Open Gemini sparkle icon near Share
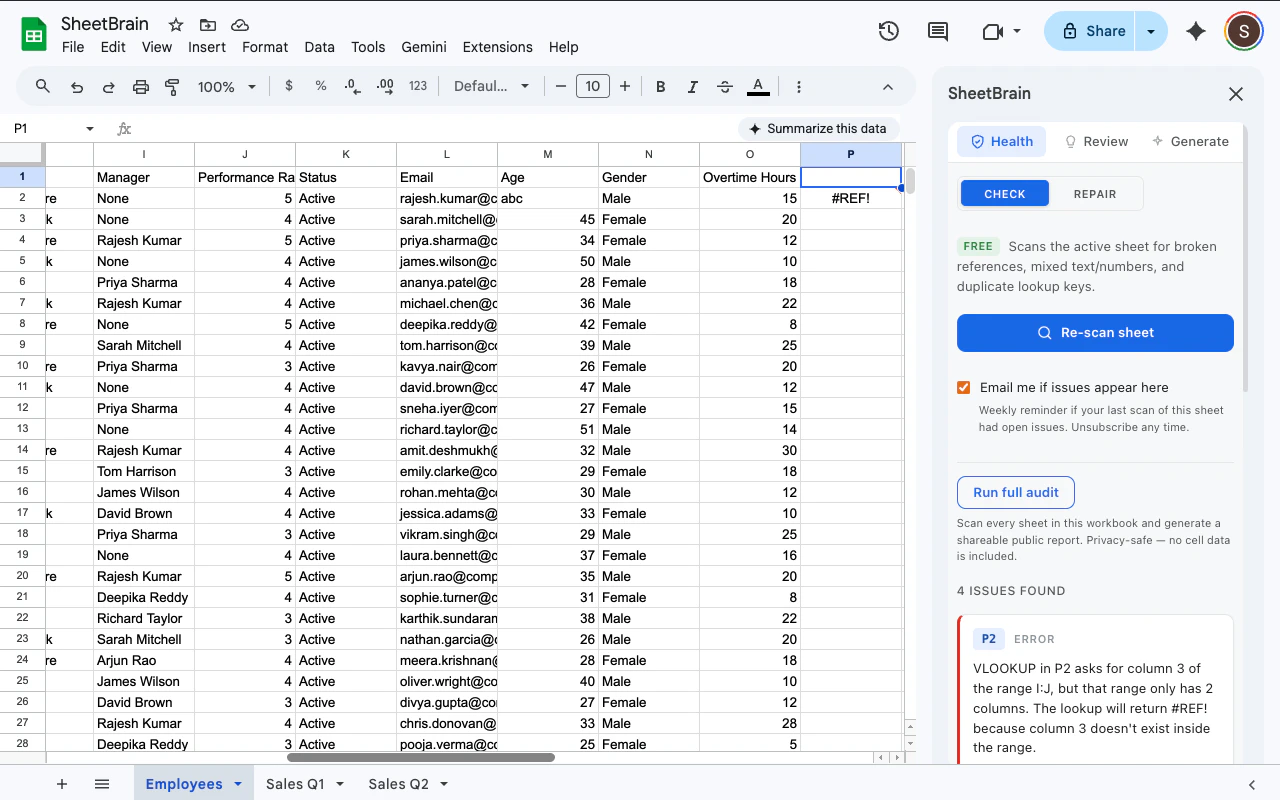 point(1195,31)
